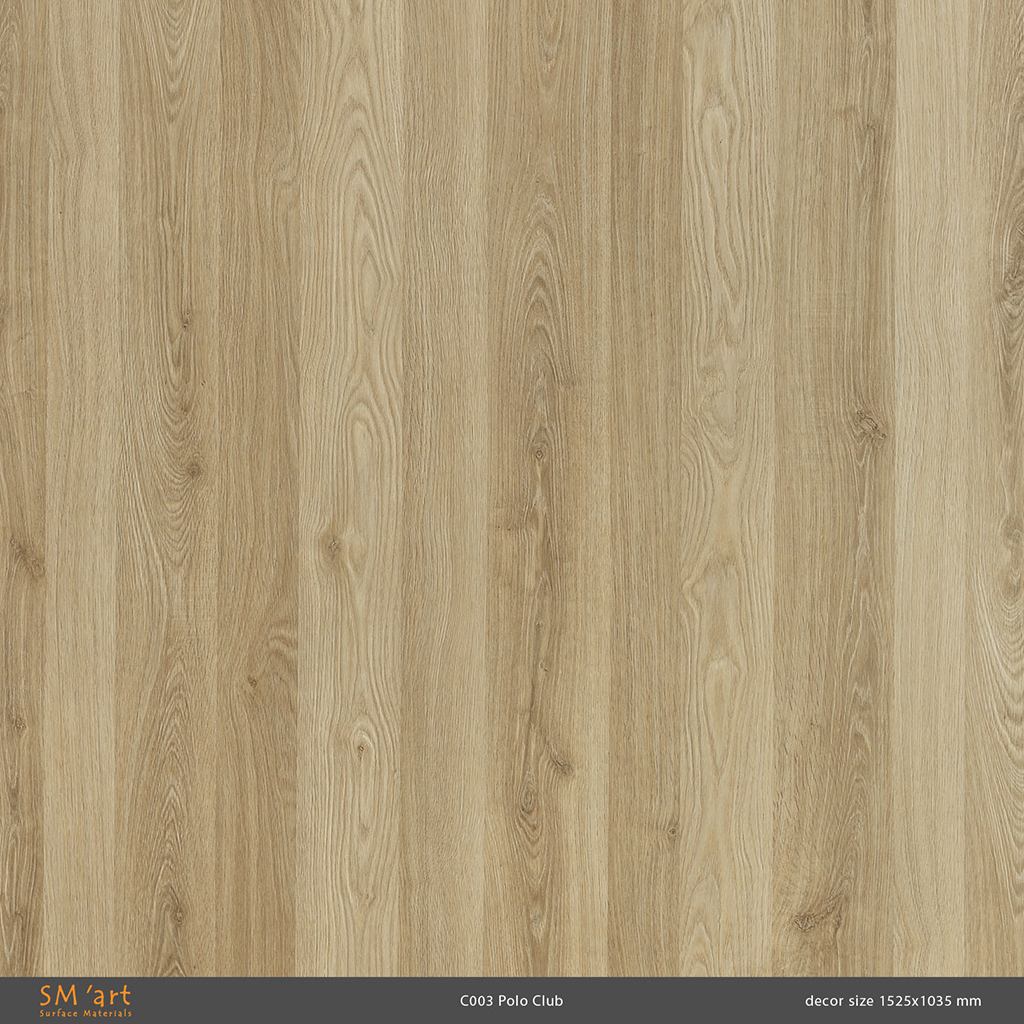Click the "decor size 1525x1035 mm" label

pos(892,1001)
